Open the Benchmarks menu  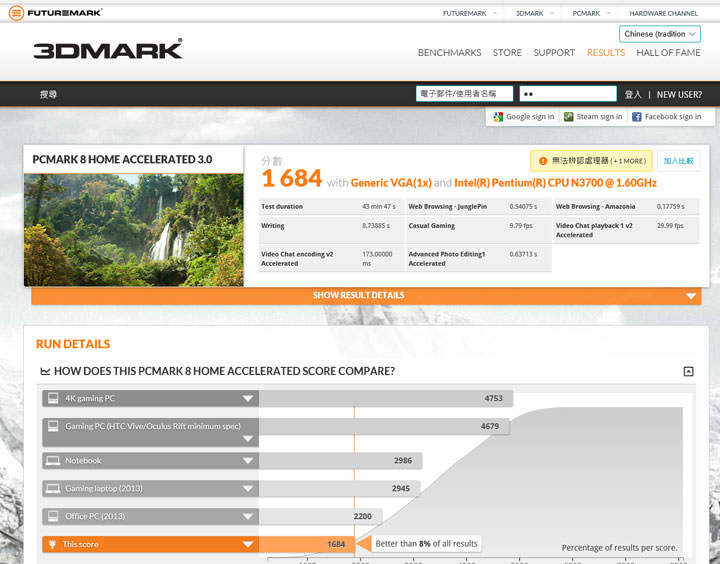(449, 53)
